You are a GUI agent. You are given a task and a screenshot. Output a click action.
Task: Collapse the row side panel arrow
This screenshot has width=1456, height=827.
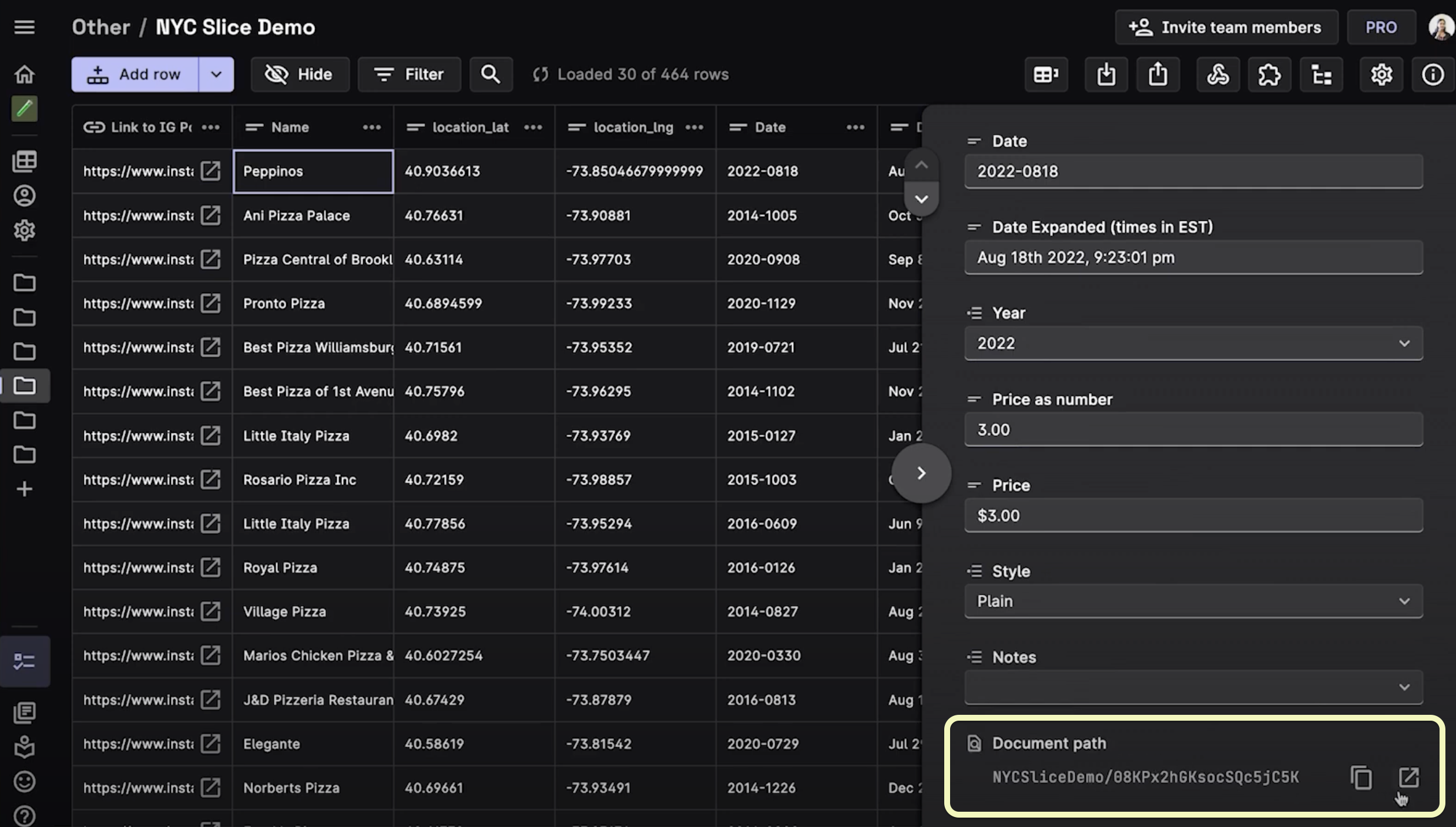coord(921,473)
